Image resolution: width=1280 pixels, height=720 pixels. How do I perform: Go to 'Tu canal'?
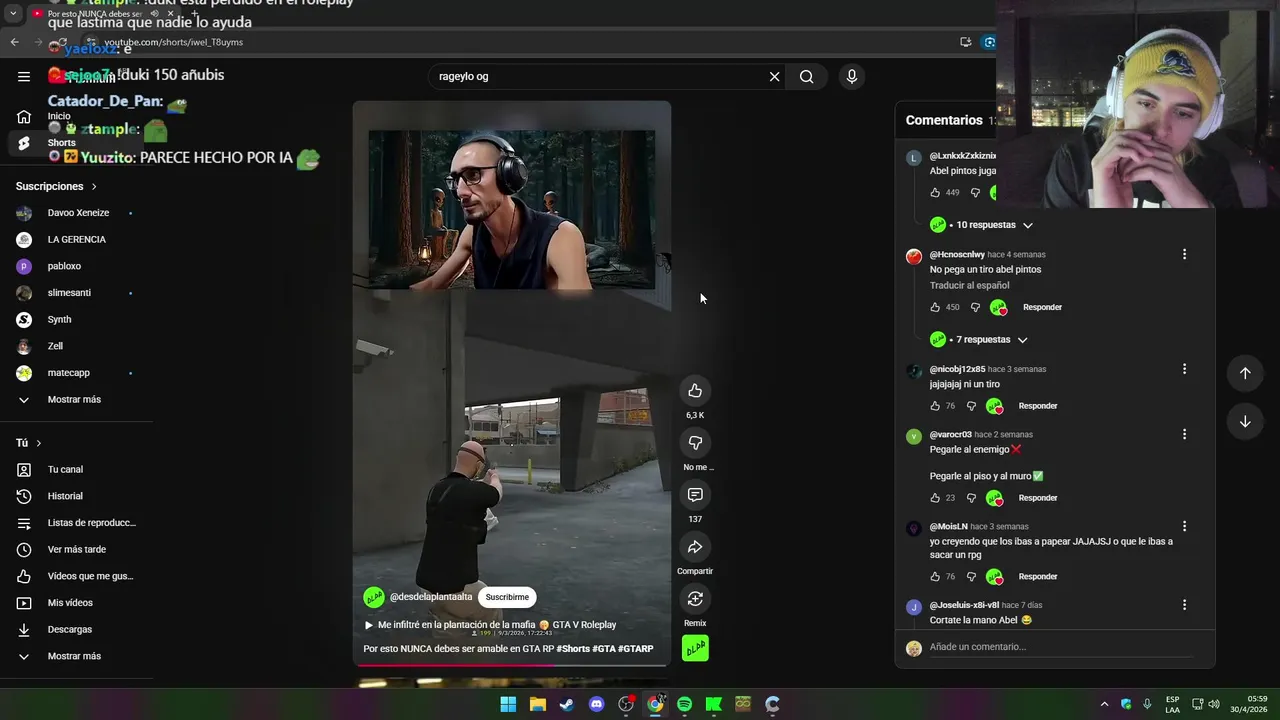tap(65, 470)
